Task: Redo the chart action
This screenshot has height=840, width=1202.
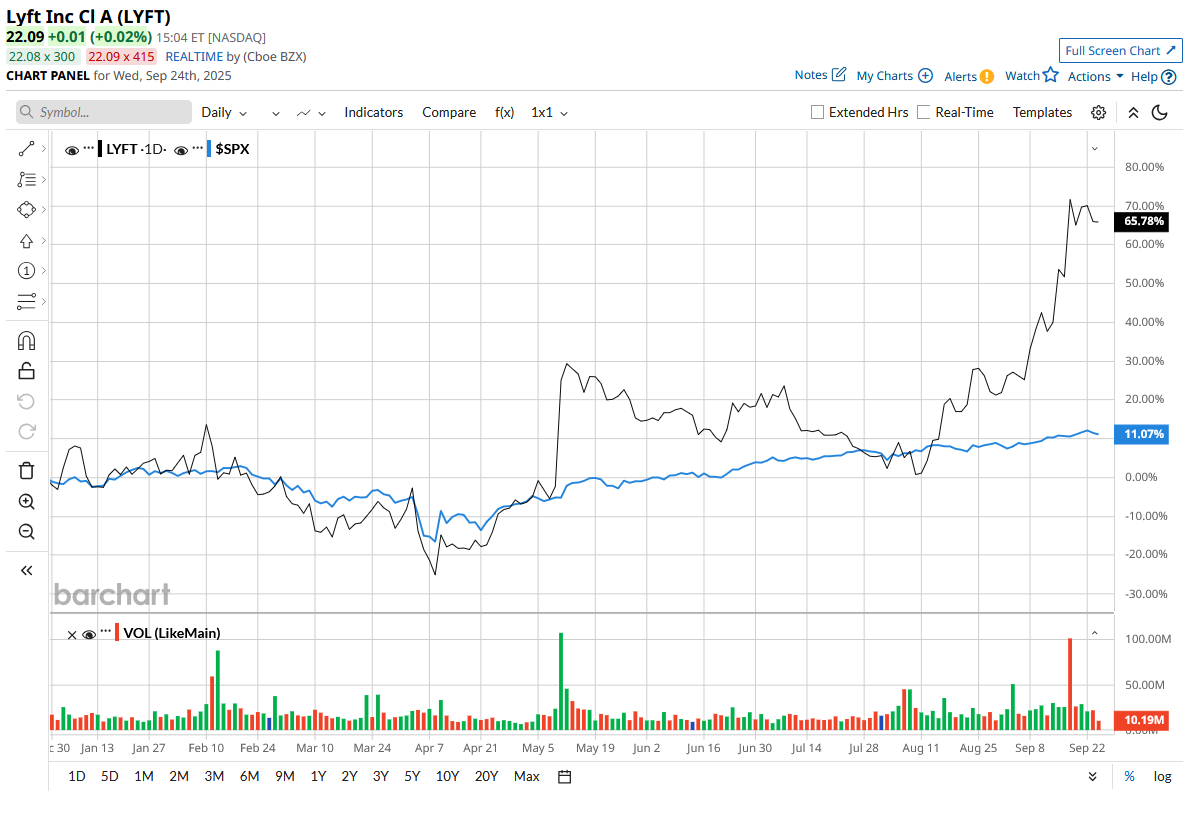Action: 27,432
